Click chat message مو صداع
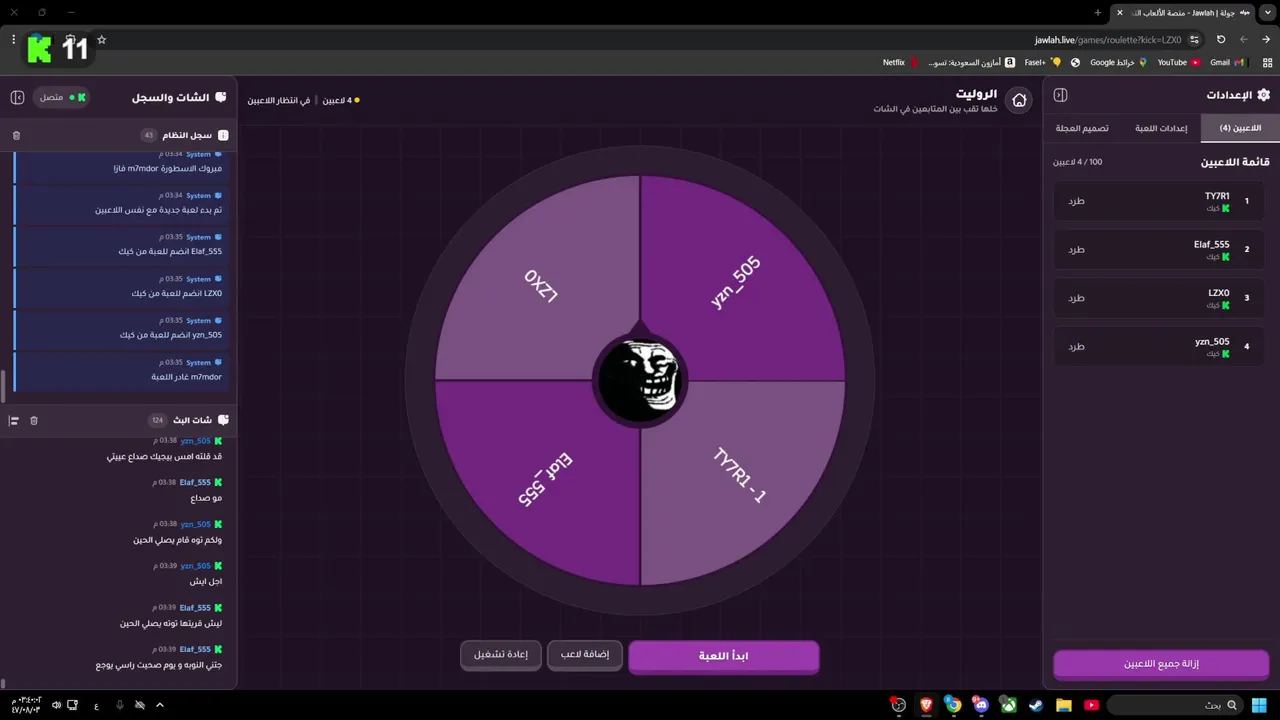 206,498
